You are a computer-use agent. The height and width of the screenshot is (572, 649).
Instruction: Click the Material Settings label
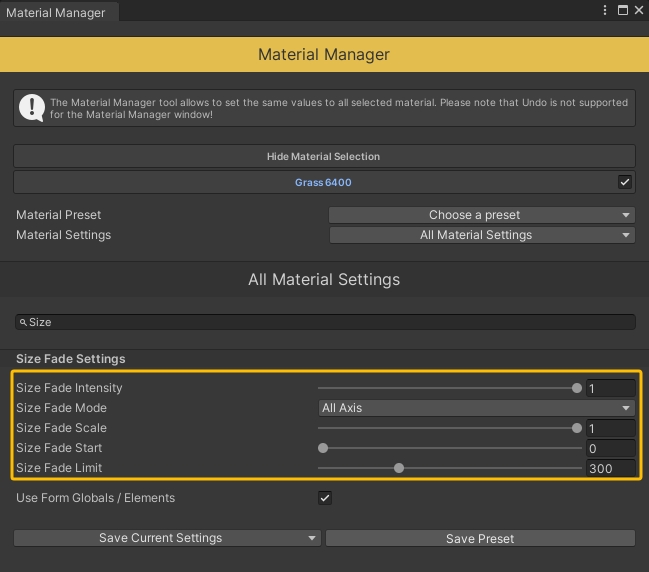[x=63, y=235]
